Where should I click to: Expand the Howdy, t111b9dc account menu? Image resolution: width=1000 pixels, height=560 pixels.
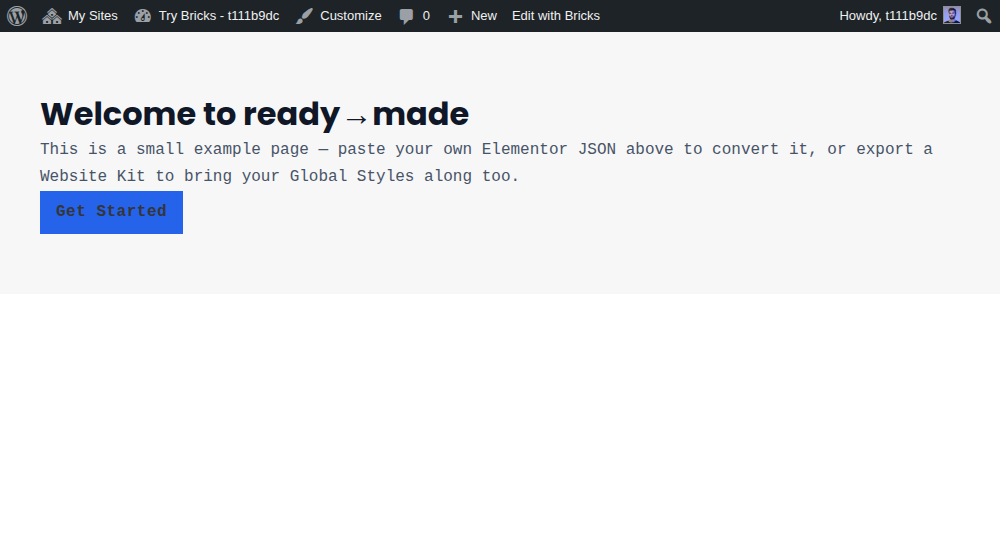coord(900,16)
